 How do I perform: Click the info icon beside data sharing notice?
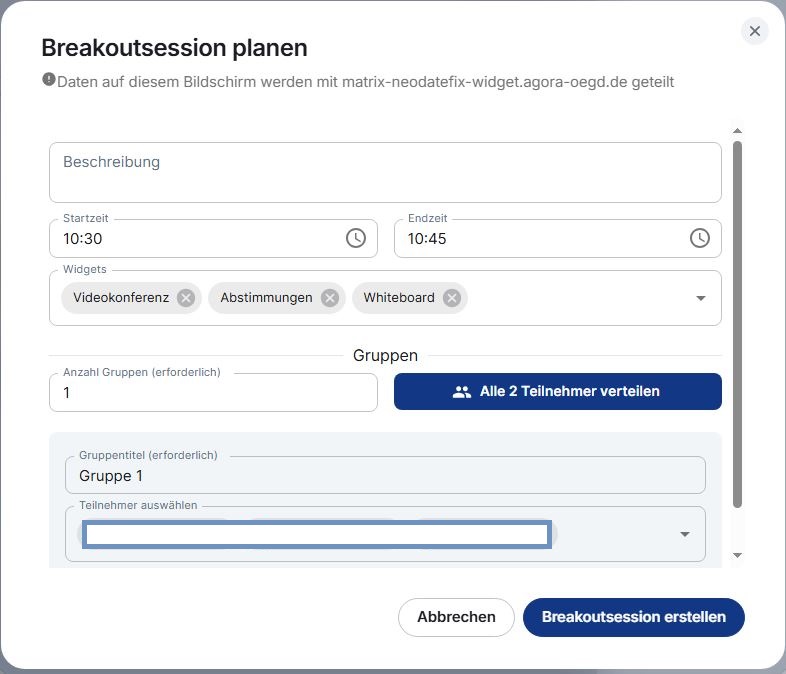coord(49,79)
